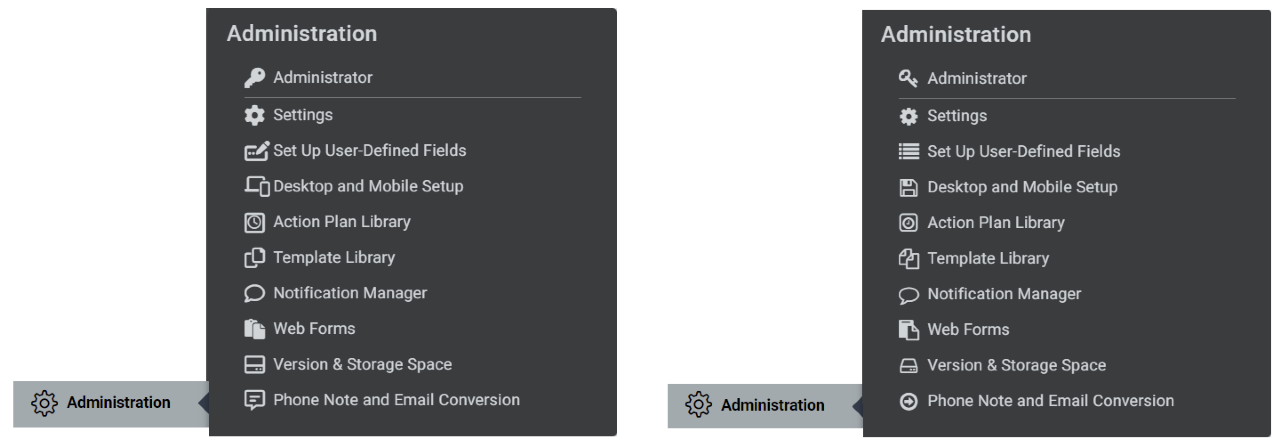Click the left Administration sidebar button

[x=111, y=403]
